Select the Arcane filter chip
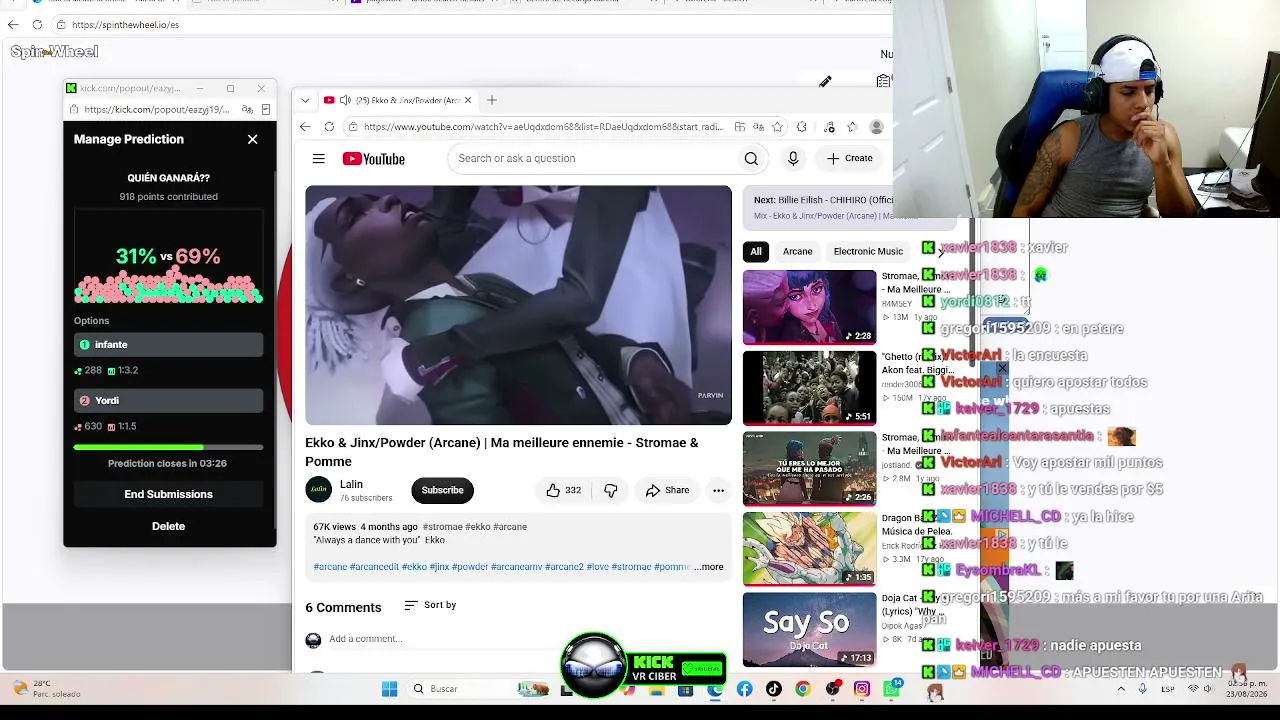 tap(797, 251)
